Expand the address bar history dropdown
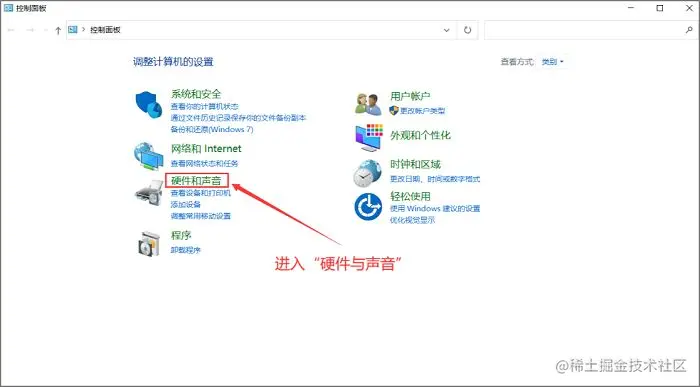 (446, 30)
